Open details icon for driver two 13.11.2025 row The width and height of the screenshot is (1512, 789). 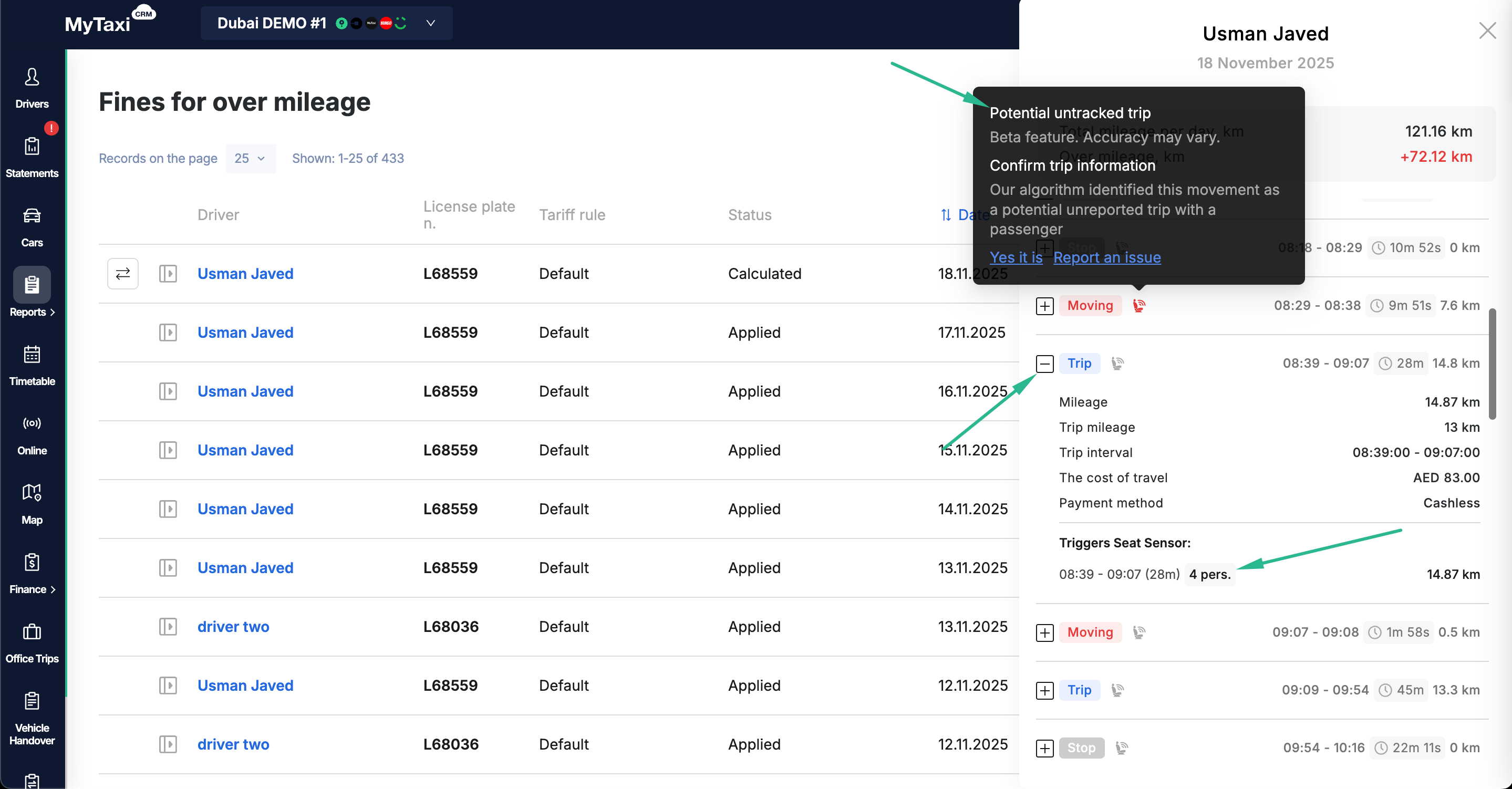click(168, 626)
